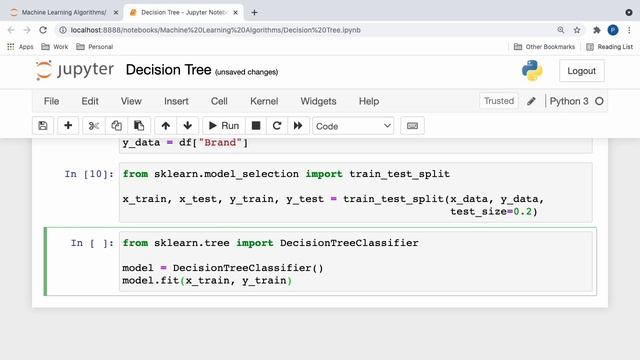
Task: Open the Cell menu
Action: (219, 101)
